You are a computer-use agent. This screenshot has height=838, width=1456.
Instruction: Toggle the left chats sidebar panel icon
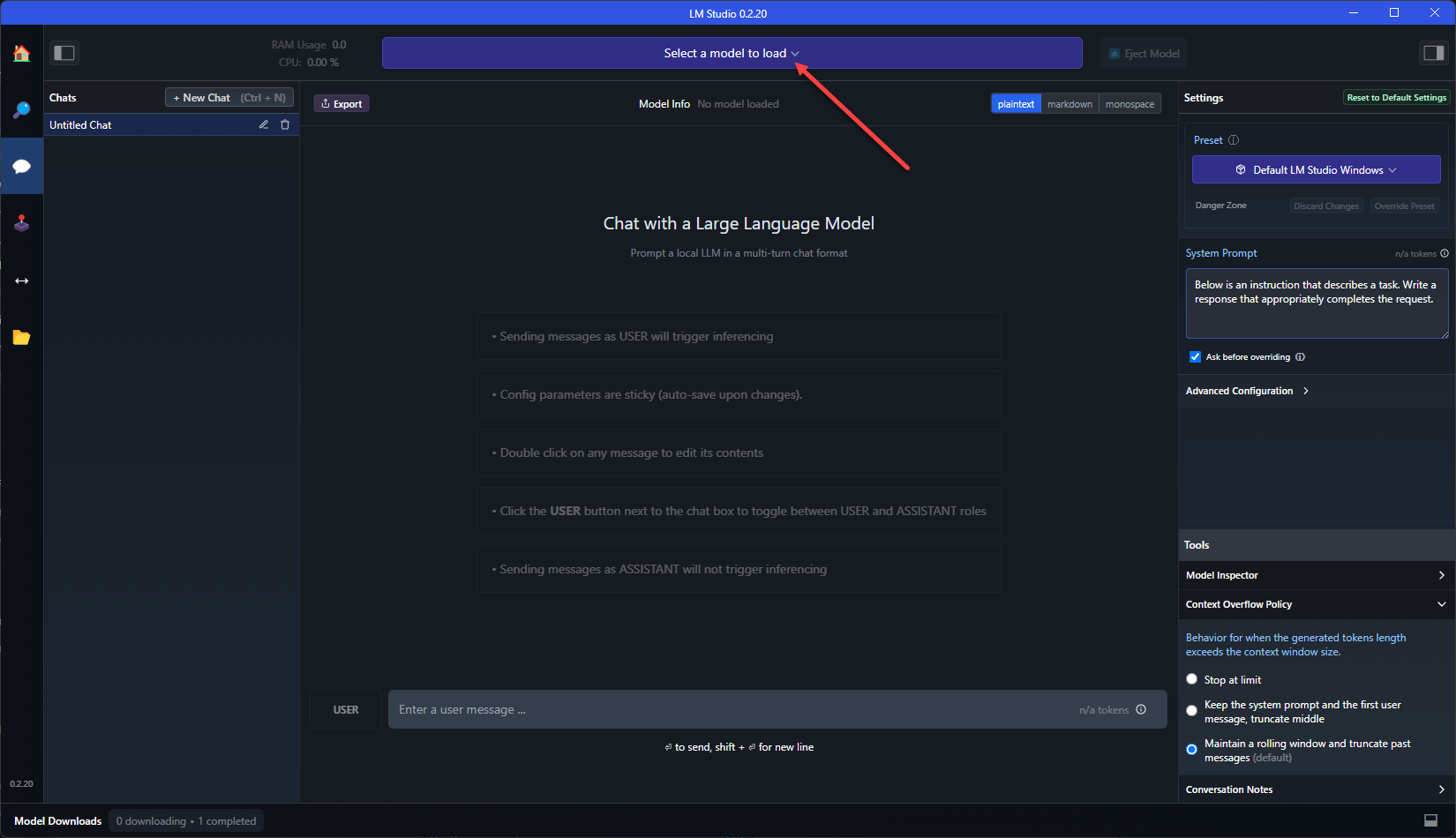click(x=64, y=53)
